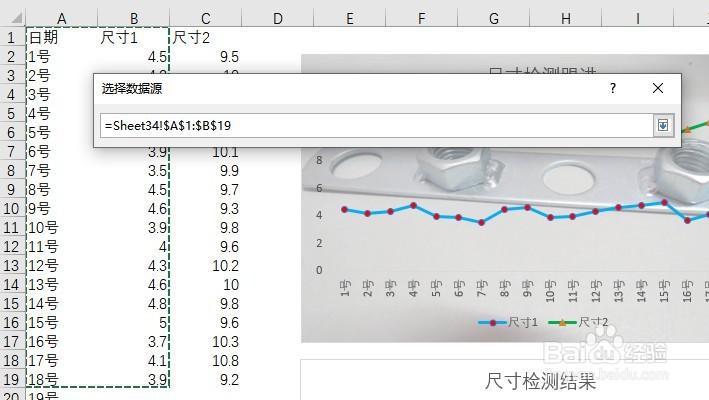Screen dimensions: 709x400
Task: Click cell containing 尺寸2 header
Action: tap(206, 38)
